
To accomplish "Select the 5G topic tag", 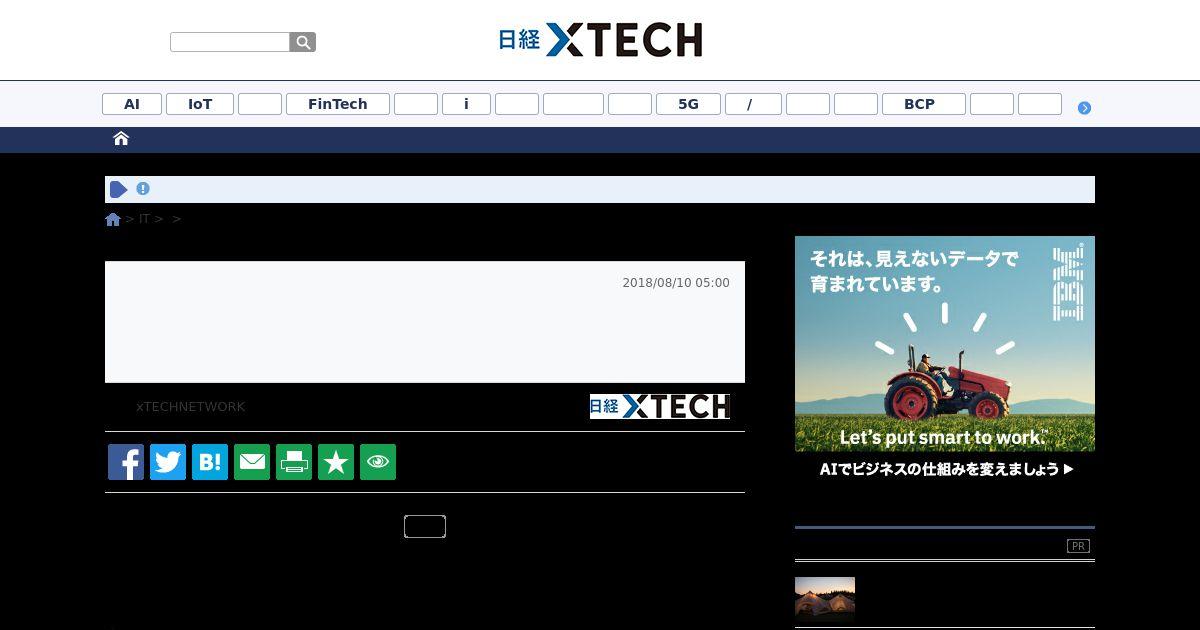I will click(688, 104).
